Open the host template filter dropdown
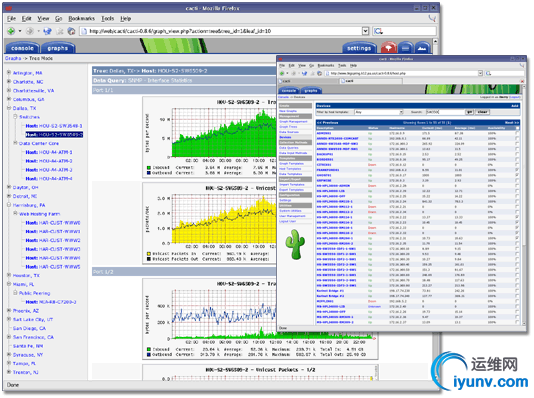This screenshot has width=534, height=398. (x=379, y=112)
